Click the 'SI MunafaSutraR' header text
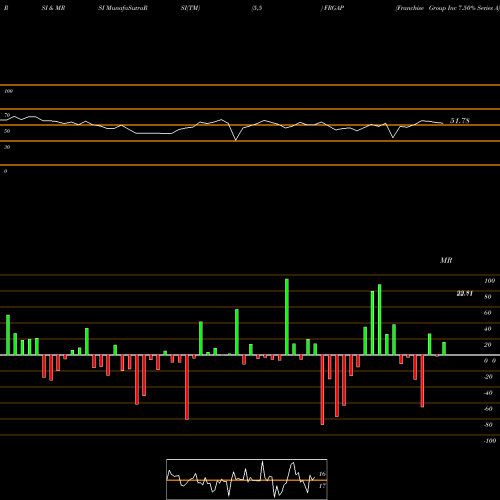500x500 pixels. (x=123, y=8)
